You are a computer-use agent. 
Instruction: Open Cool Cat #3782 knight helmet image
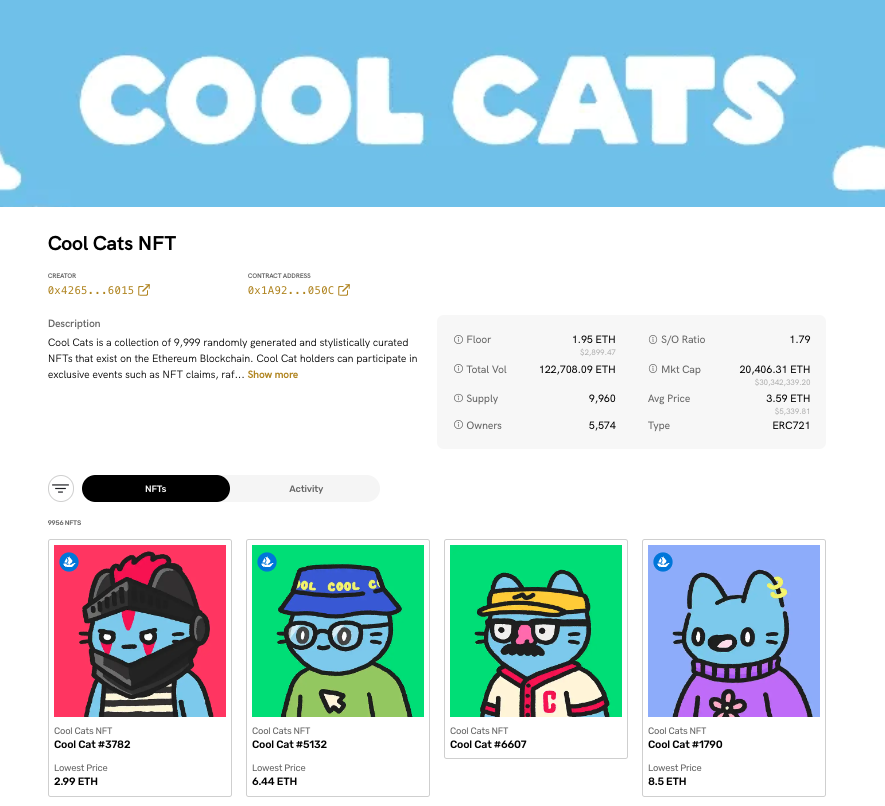pyautogui.click(x=140, y=631)
